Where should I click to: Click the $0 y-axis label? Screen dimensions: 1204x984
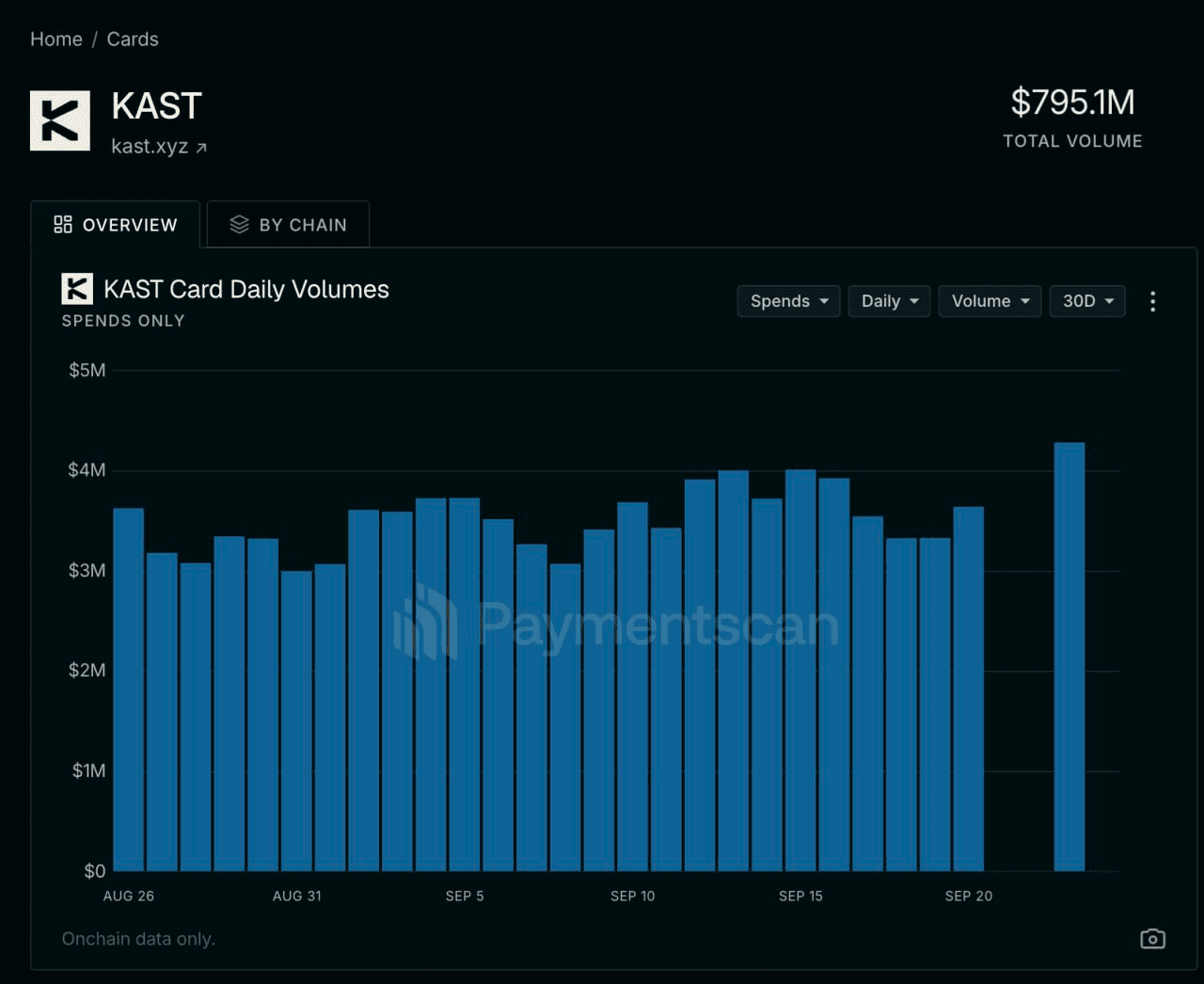[95, 871]
